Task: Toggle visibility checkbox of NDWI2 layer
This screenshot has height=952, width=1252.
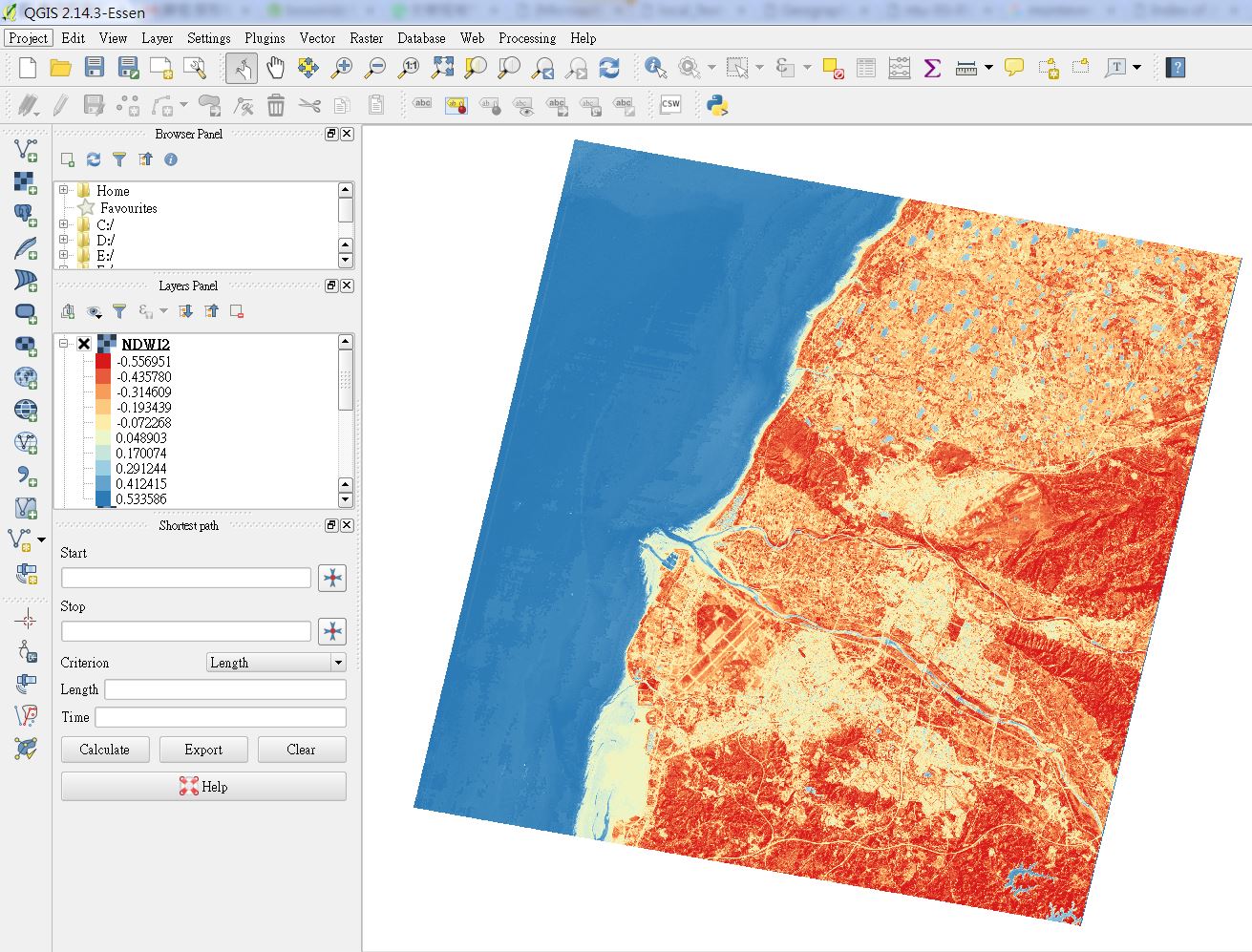Action: [x=84, y=345]
